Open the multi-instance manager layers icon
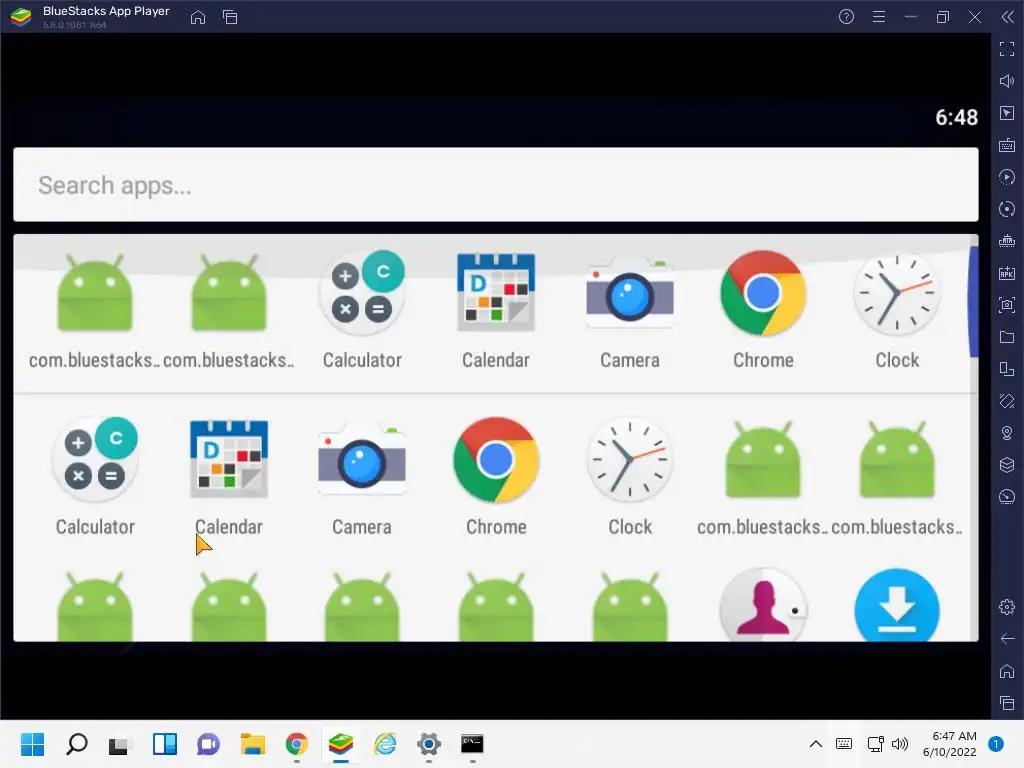The width and height of the screenshot is (1024, 768). 1007,465
